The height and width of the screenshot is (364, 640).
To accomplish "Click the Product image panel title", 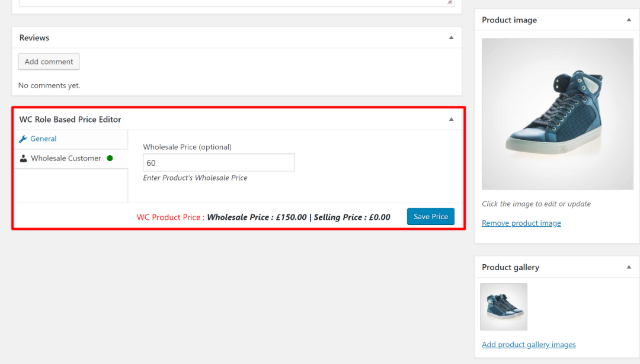I will pyautogui.click(x=509, y=20).
